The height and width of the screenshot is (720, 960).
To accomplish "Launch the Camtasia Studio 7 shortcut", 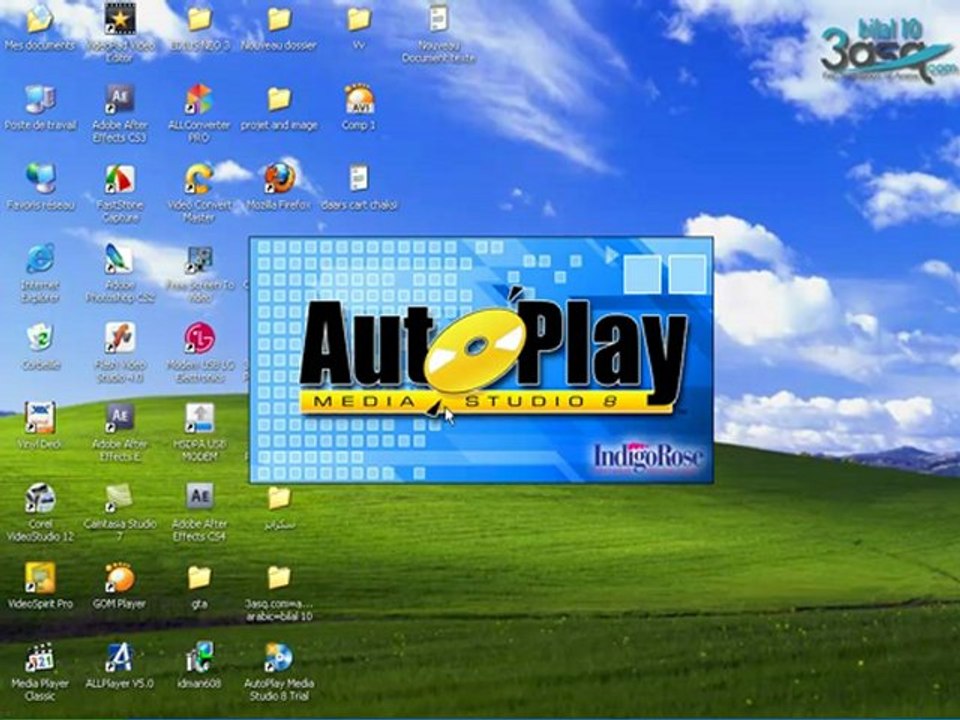I will click(x=119, y=497).
